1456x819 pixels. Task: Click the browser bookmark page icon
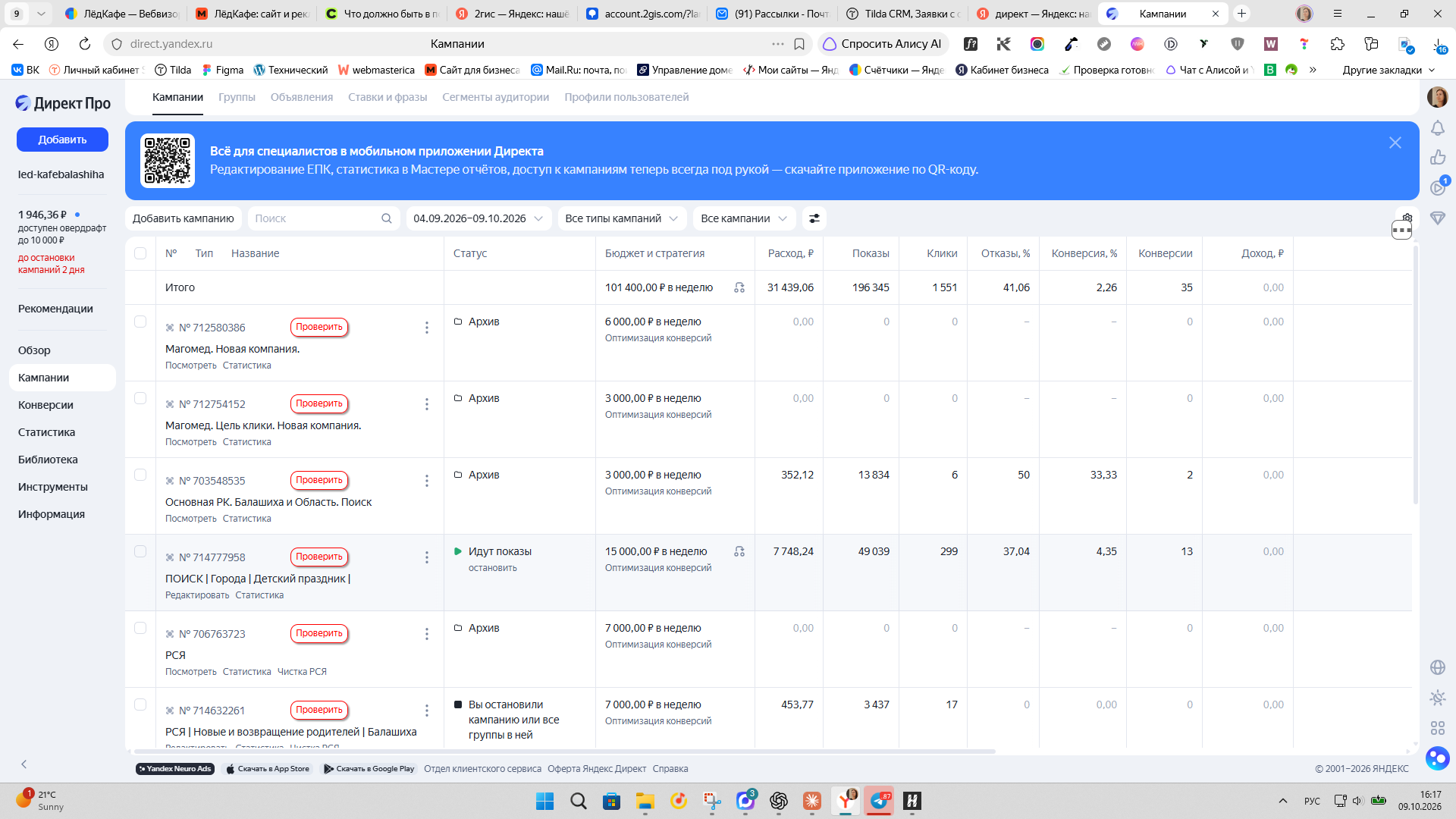799,44
